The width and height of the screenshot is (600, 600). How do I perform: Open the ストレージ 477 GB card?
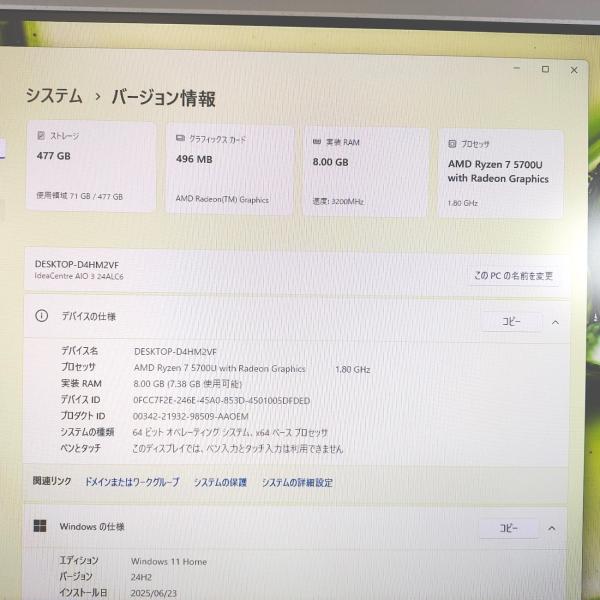coord(91,166)
